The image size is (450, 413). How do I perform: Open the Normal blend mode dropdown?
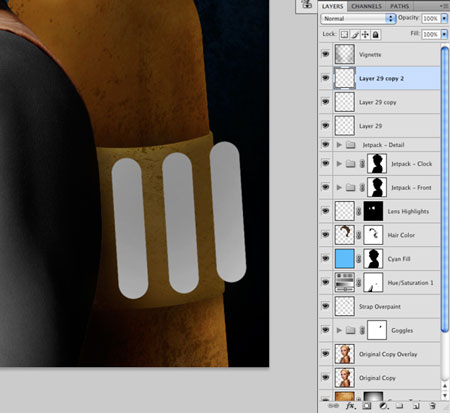tap(358, 19)
